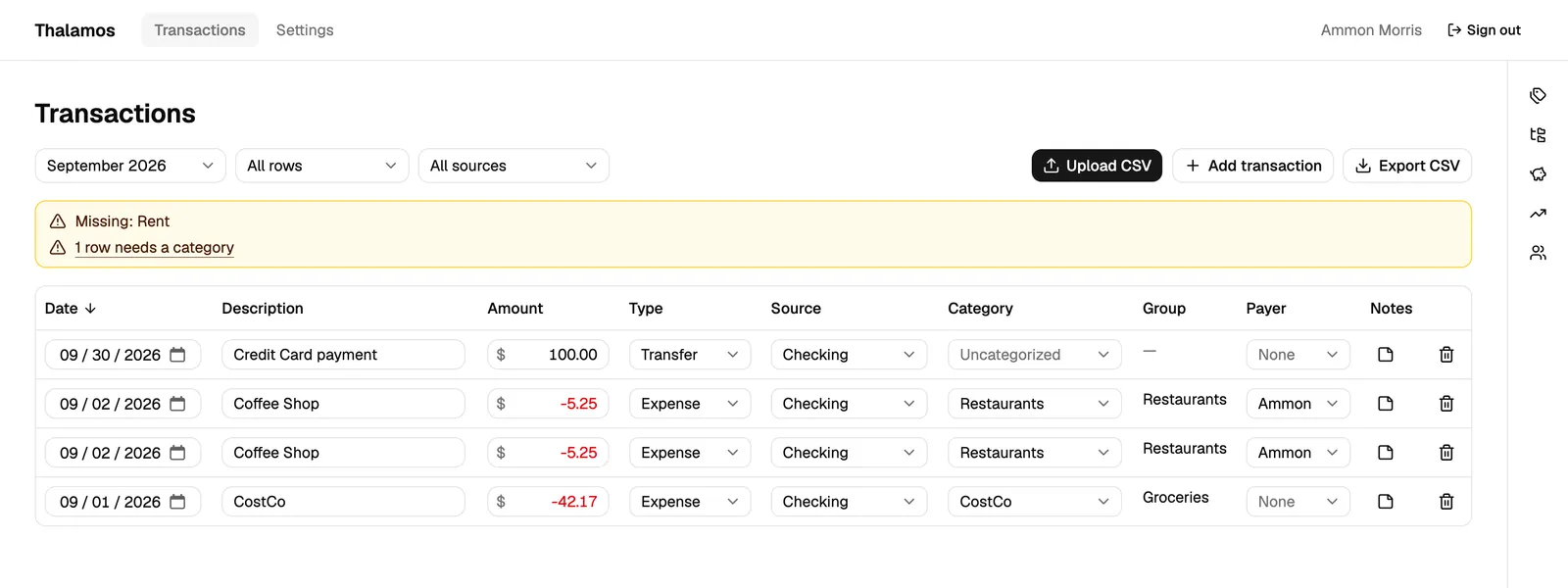The image size is (1568, 588).
Task: Open the All rows filter dropdown
Action: (321, 166)
